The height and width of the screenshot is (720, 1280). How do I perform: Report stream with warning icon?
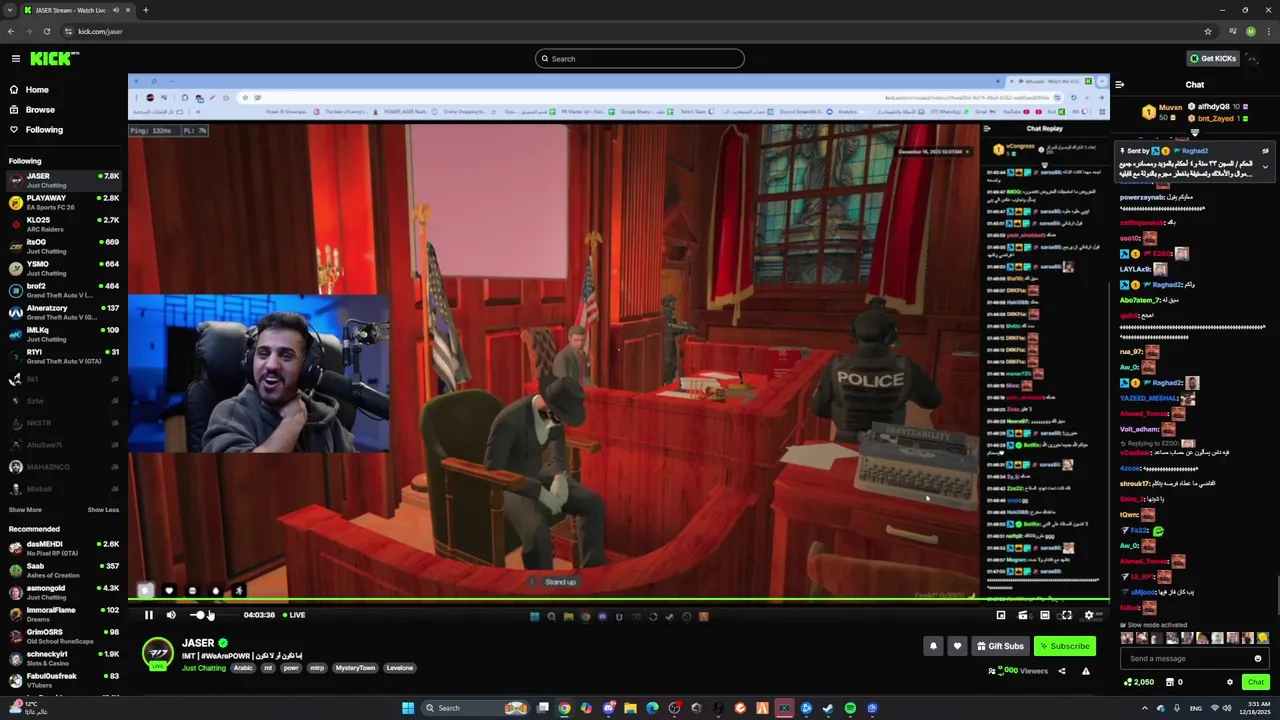1086,671
